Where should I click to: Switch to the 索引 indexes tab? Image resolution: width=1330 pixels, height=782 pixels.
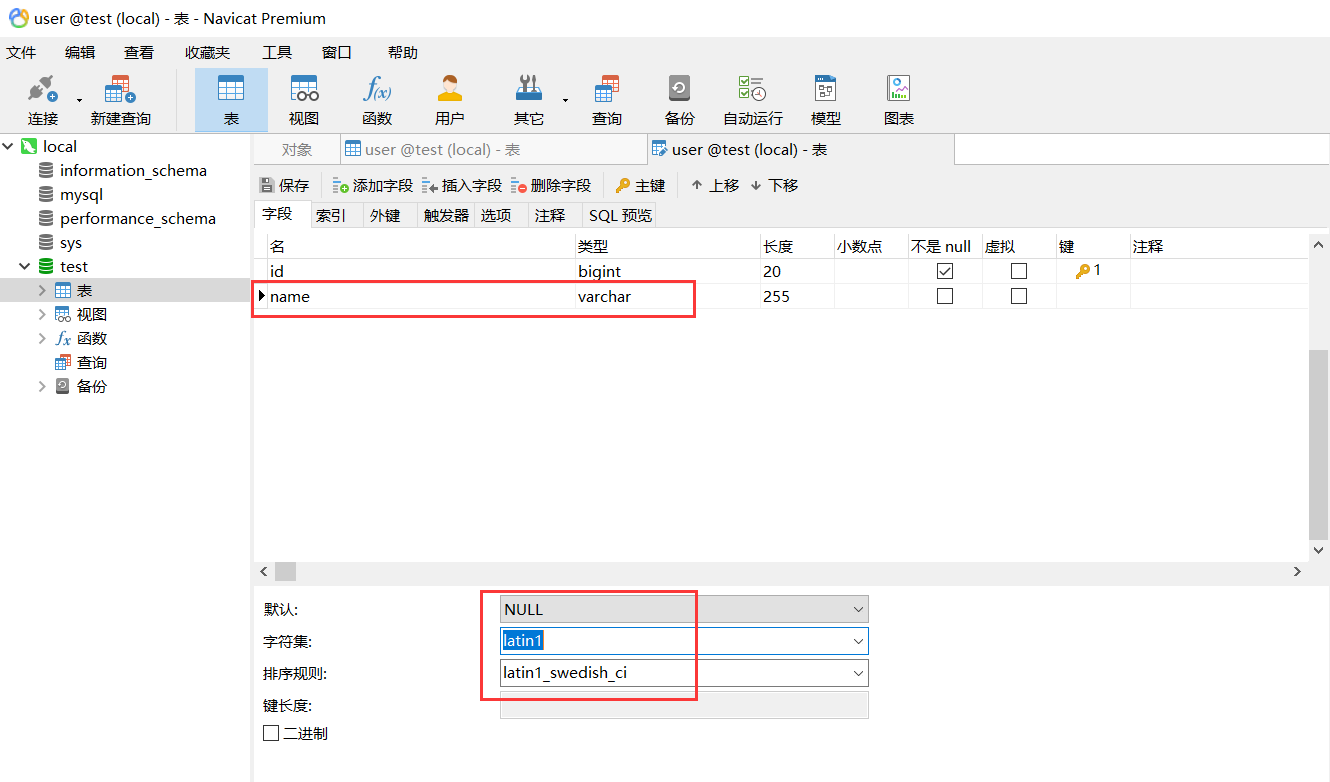[331, 215]
